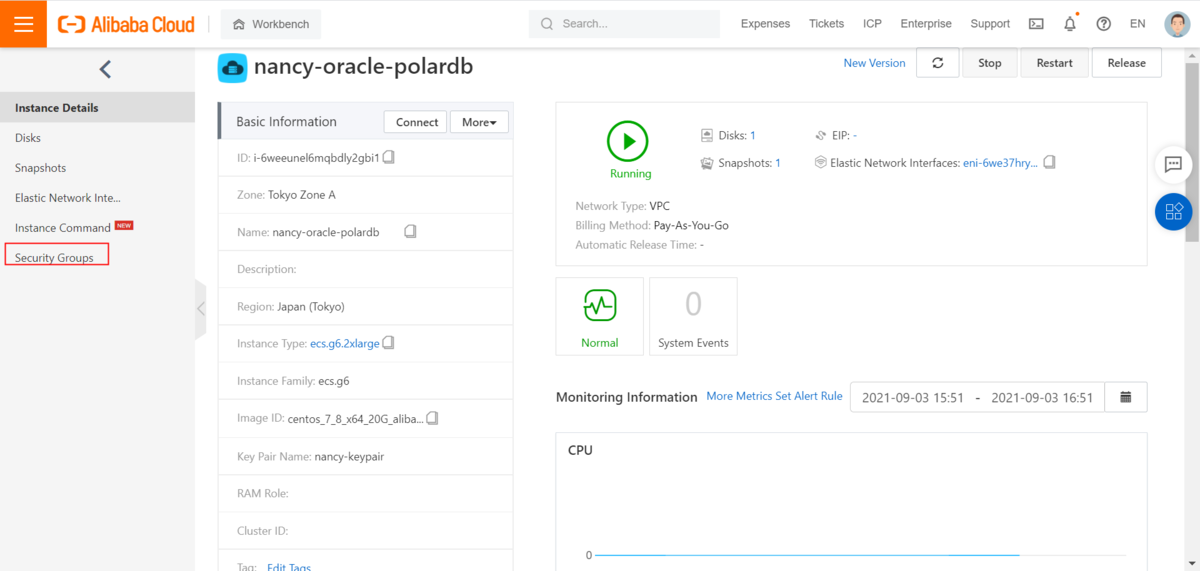Open Security Groups in sidebar
Image resolution: width=1200 pixels, height=571 pixels.
coord(56,257)
